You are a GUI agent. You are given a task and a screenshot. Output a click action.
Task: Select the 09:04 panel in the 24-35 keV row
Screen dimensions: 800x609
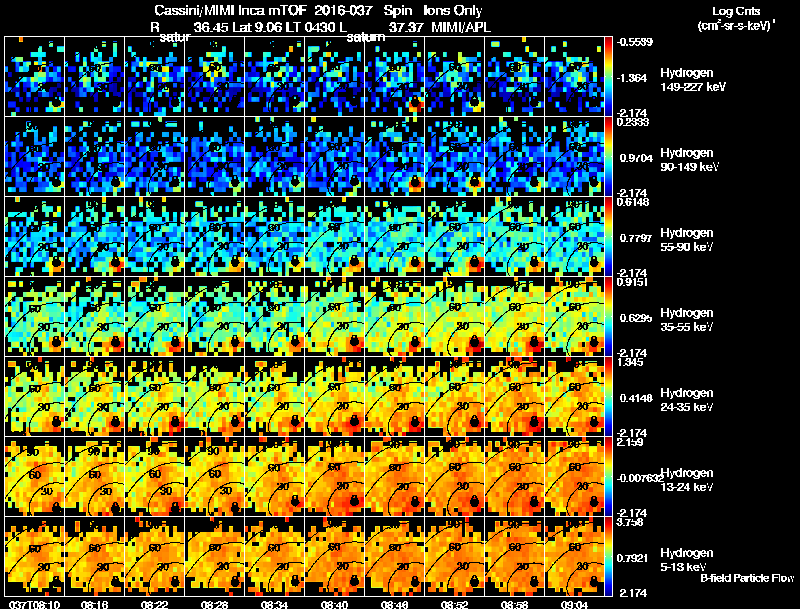coord(574,396)
